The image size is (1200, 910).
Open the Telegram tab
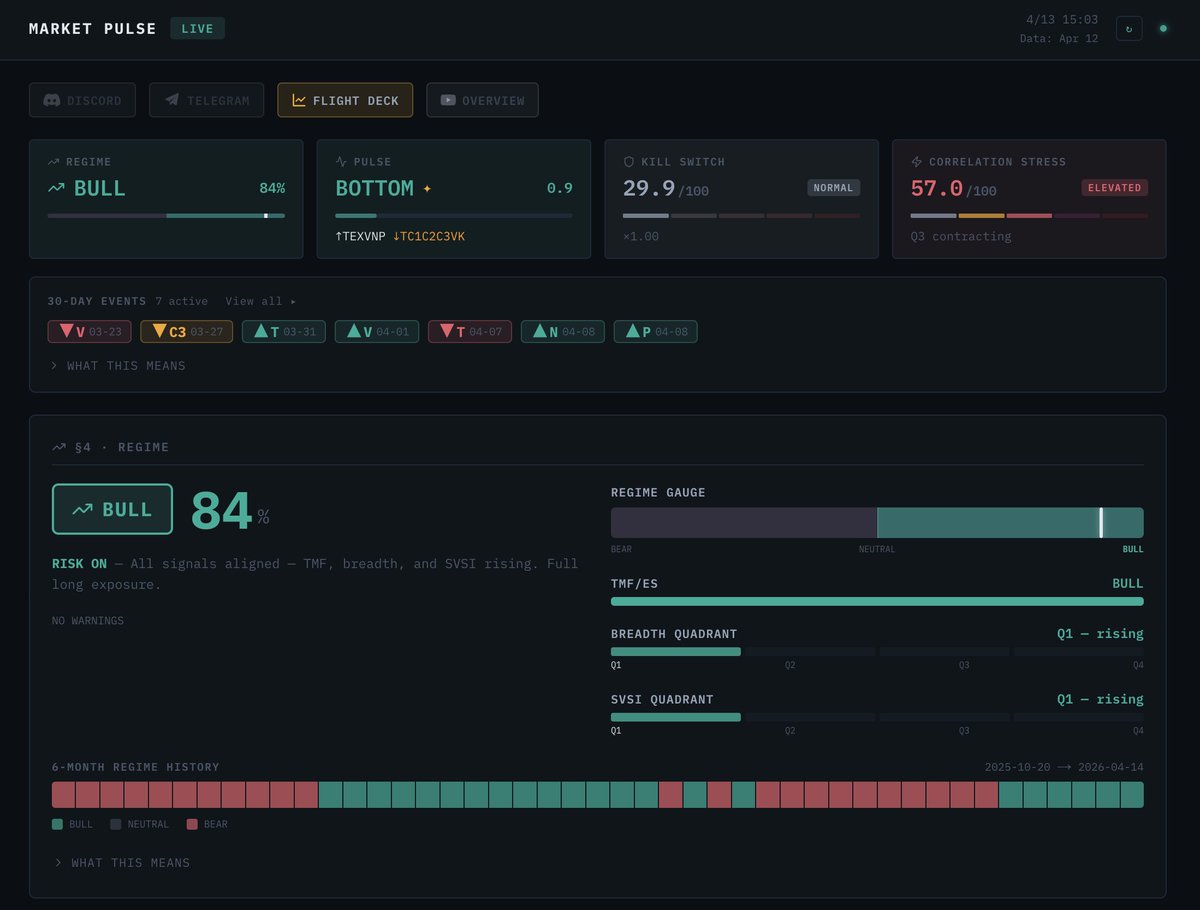coord(206,100)
